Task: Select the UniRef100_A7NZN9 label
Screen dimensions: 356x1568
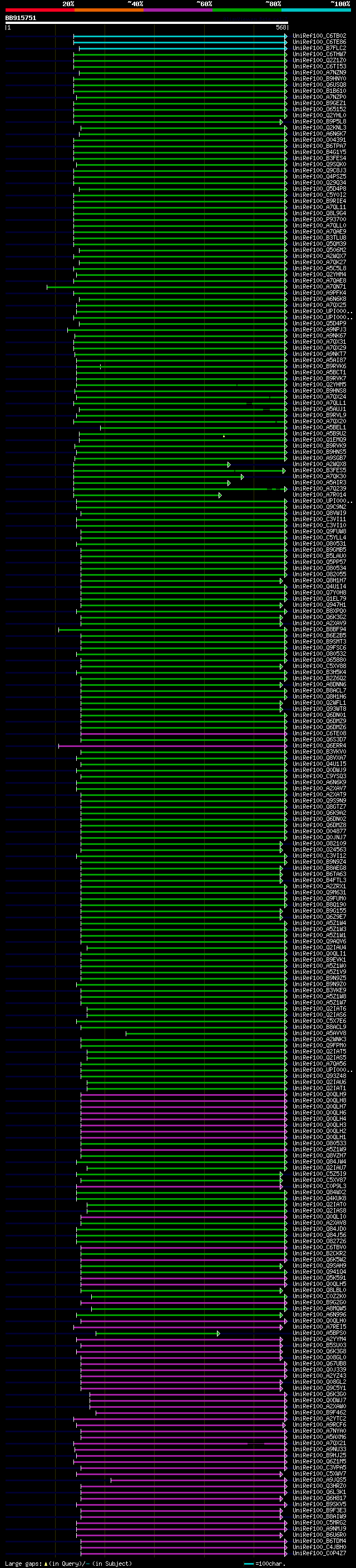Action: [x=319, y=72]
